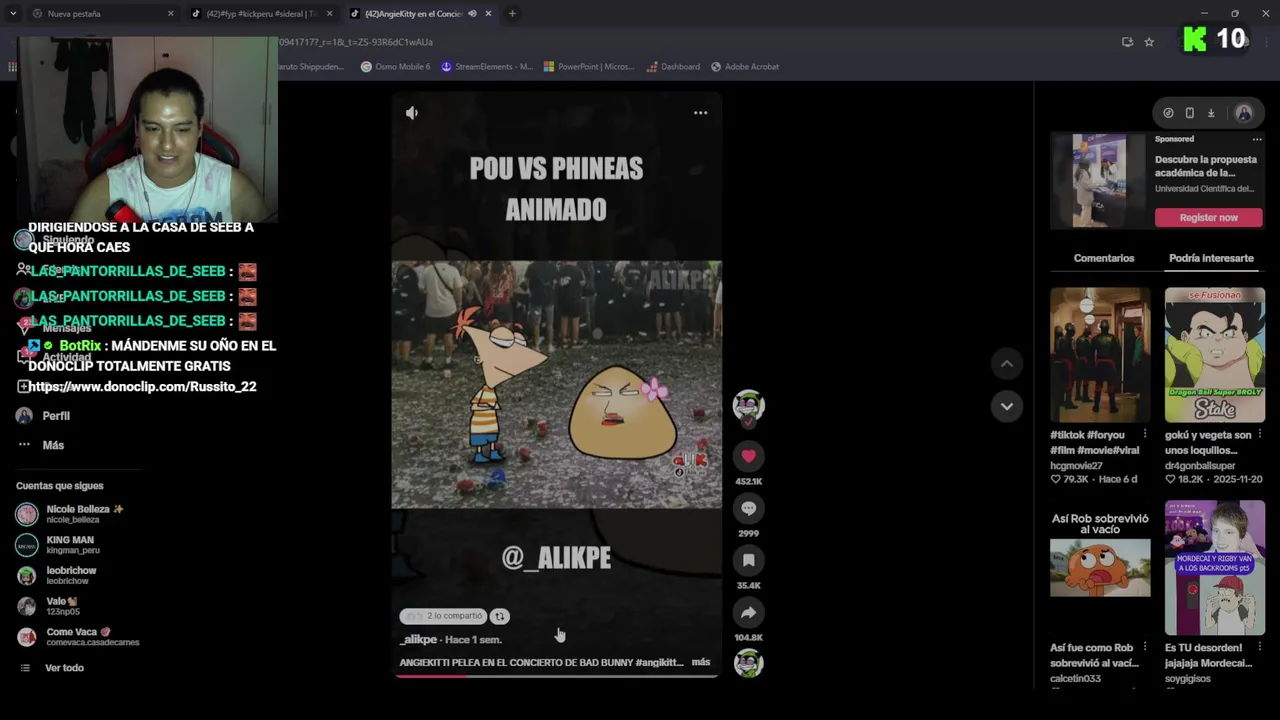Open the Dashboard bookmark
Screen dimensions: 1280x720
tap(673, 67)
